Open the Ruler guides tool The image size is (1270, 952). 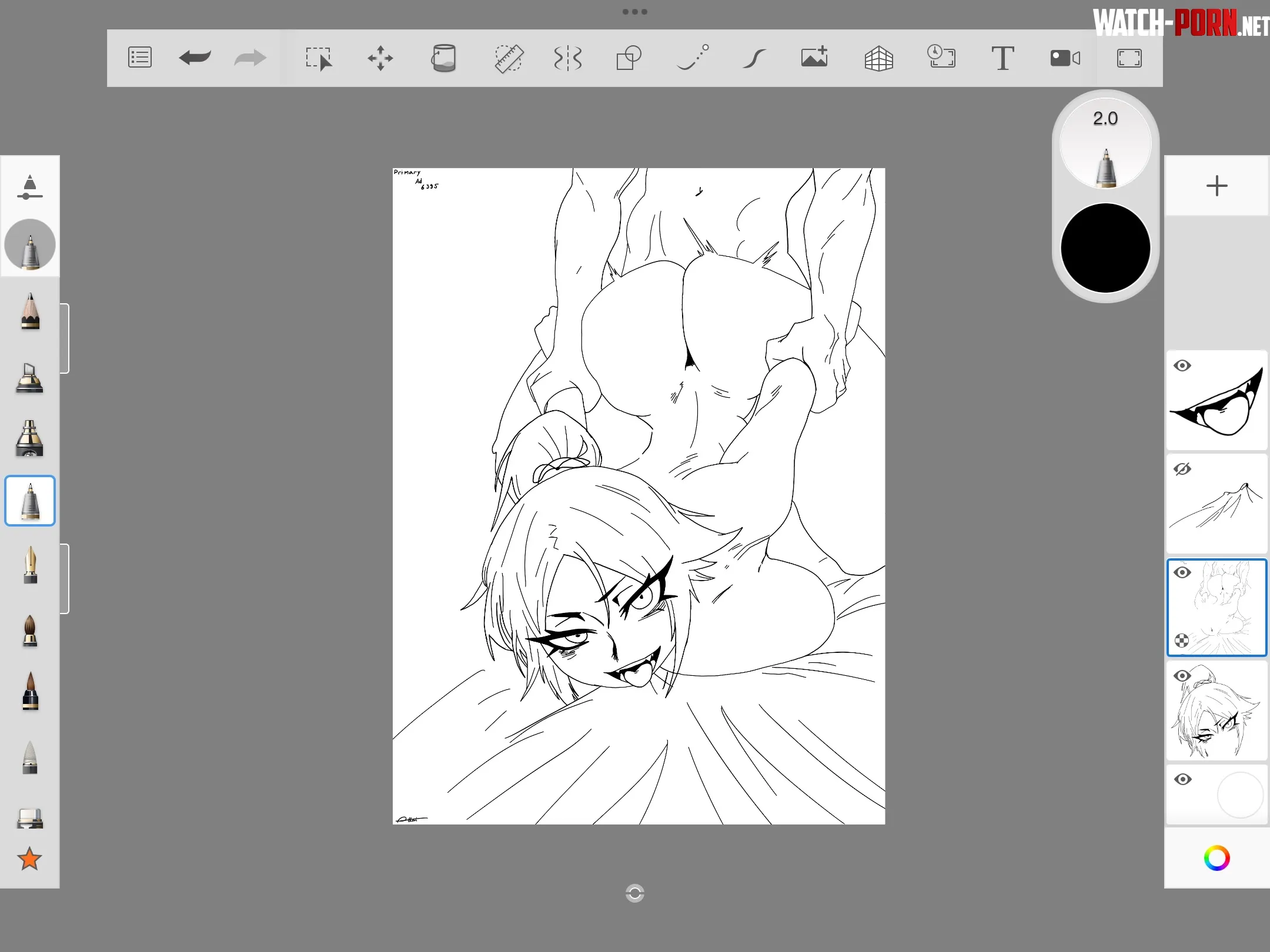(x=509, y=58)
